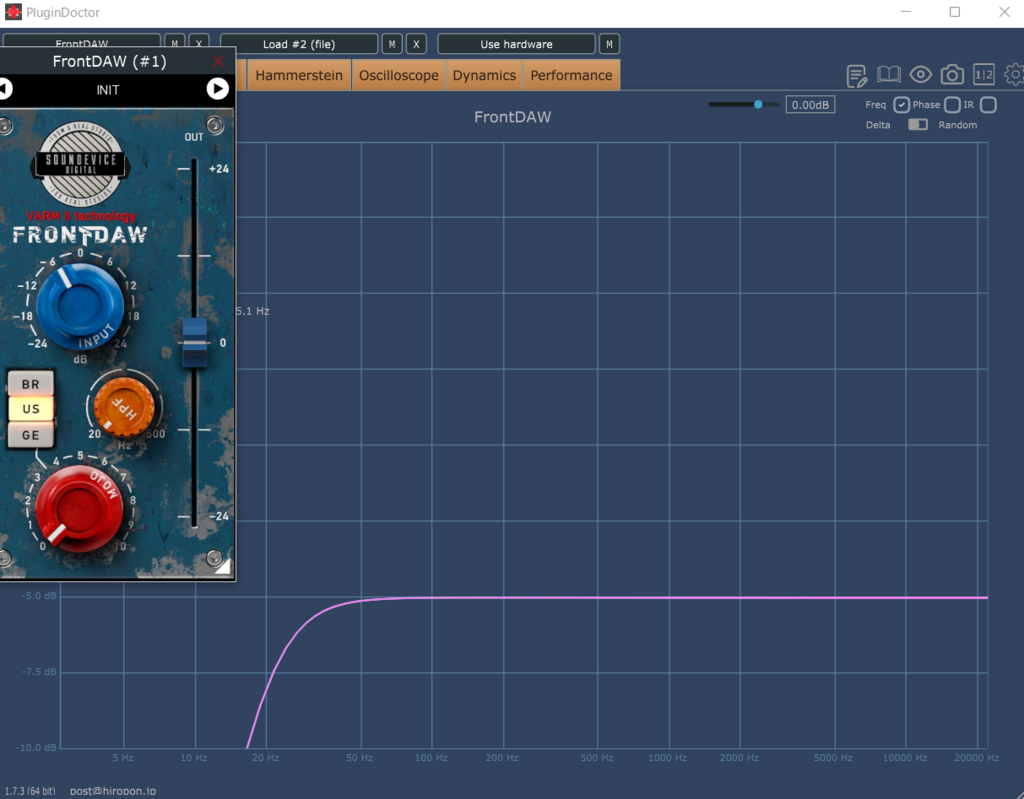
Task: Toggle M button for FrontDAW slot
Action: (x=174, y=41)
